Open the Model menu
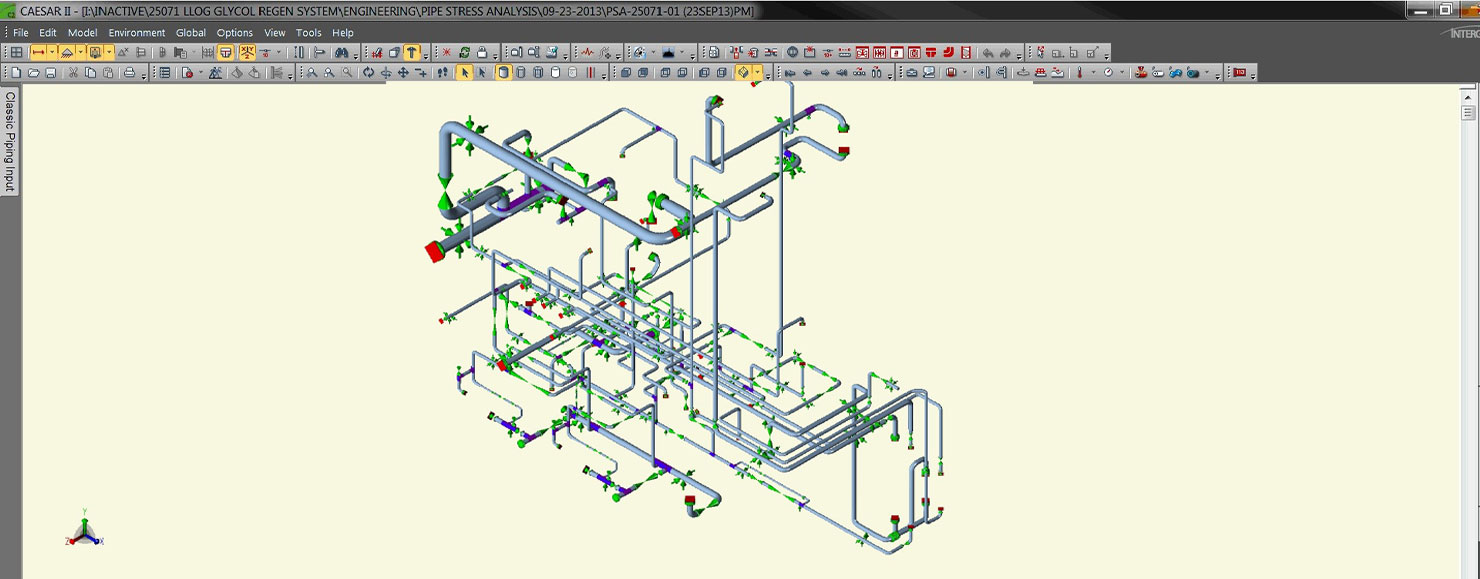Viewport: 1480px width, 579px height. coord(82,33)
